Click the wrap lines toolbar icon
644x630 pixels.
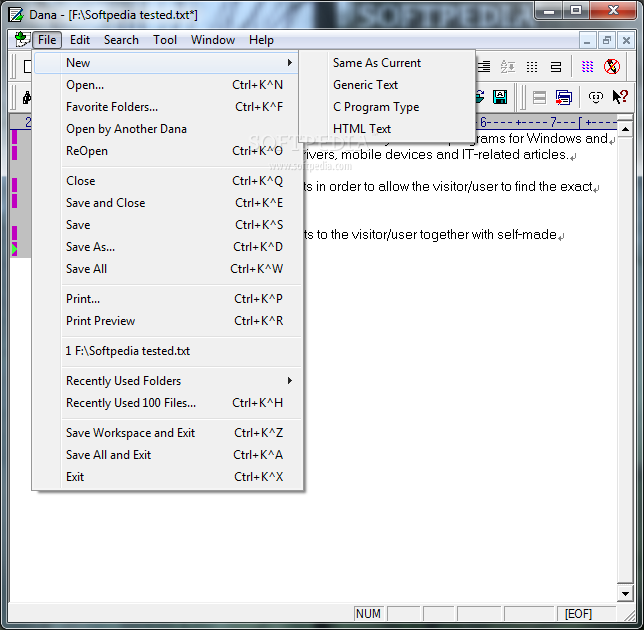(x=556, y=67)
